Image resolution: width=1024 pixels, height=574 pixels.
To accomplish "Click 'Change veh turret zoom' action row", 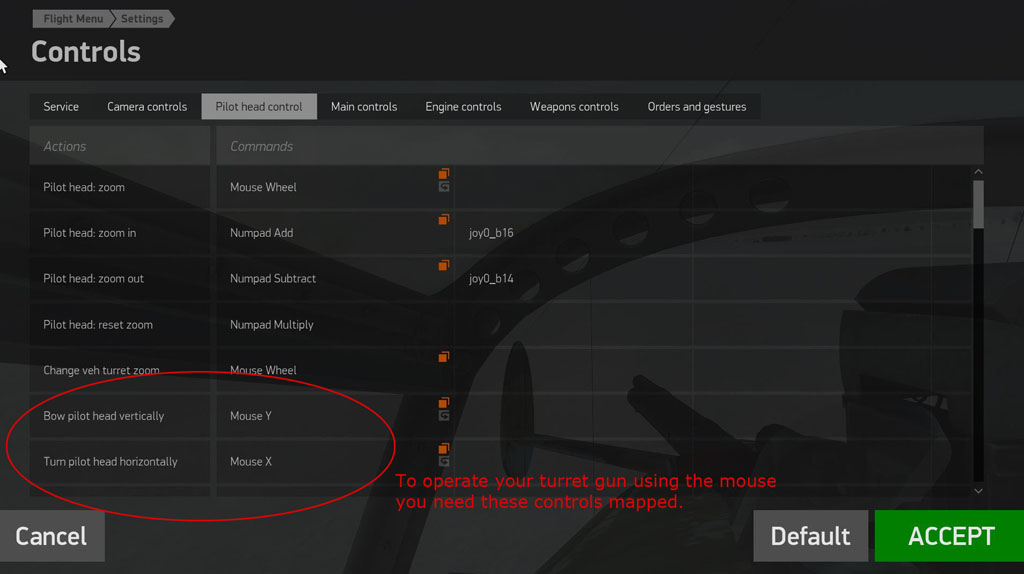I will pyautogui.click(x=120, y=370).
